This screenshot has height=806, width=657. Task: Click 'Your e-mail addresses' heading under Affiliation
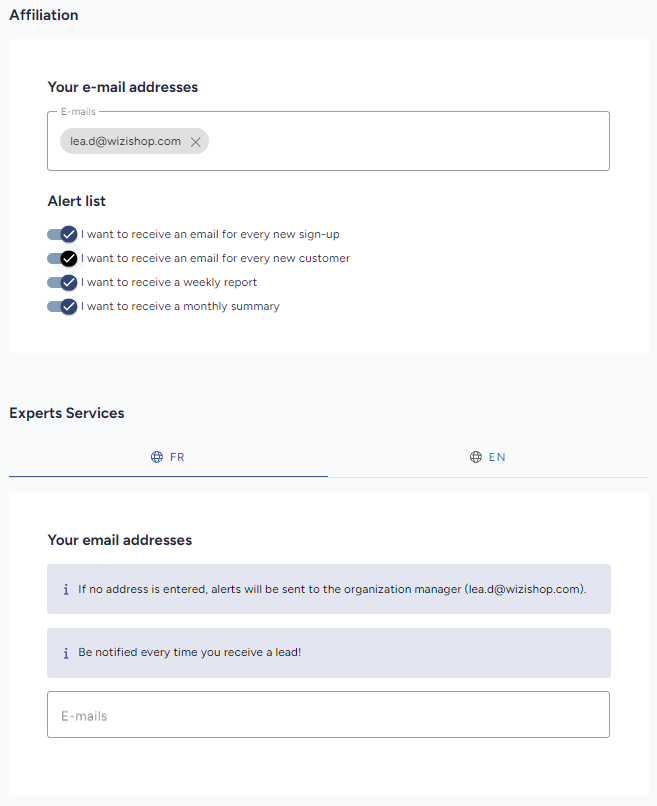(x=123, y=87)
